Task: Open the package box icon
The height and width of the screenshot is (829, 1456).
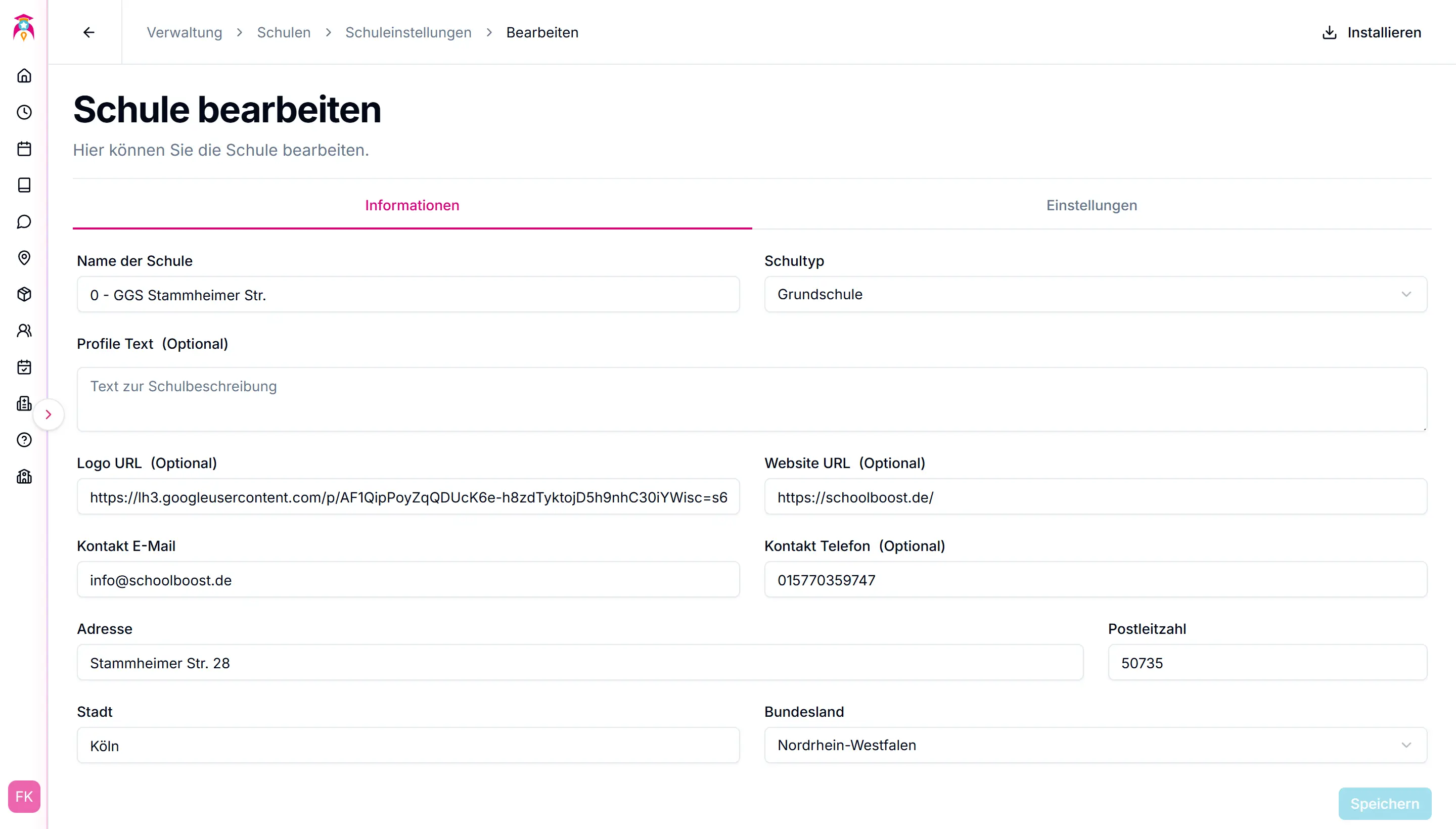Action: pos(24,294)
